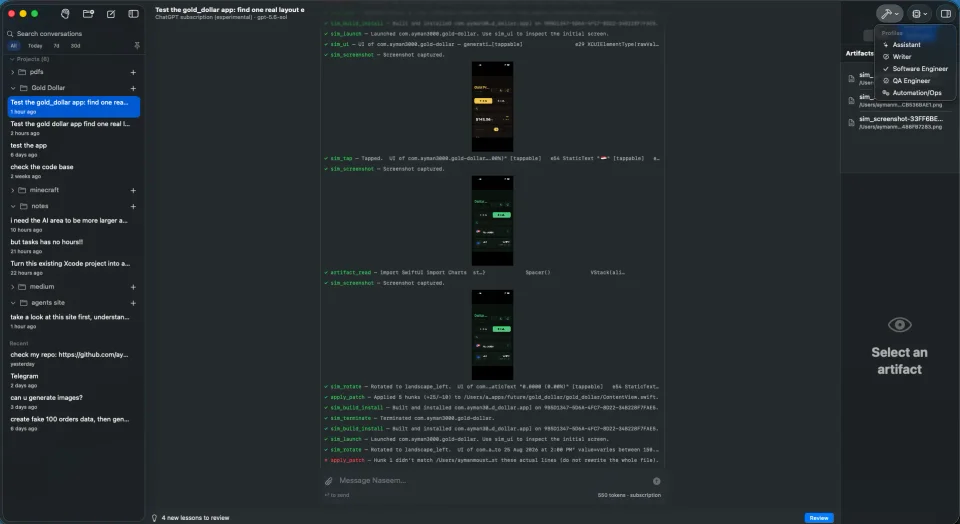Screen dimensions: 960x524
Task: Toggle the left sidebar panel
Action: click(x=133, y=13)
